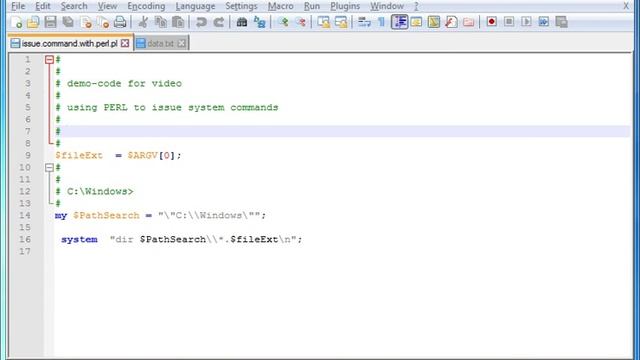Collapse the comment fold at line 10
This screenshot has width=640, height=360.
pos(49,167)
